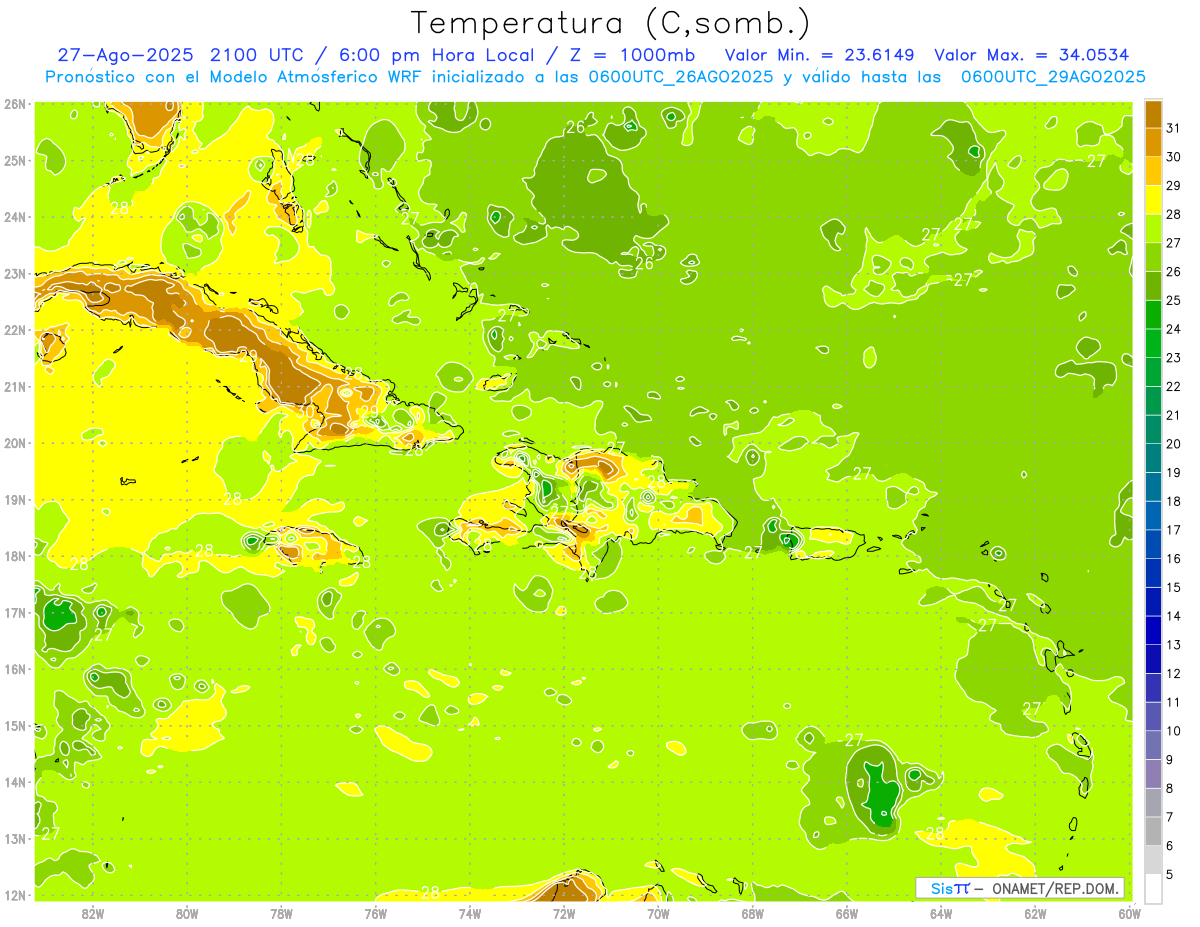1200x927 pixels.
Task: Click the 74W longitude axis label
Action: [470, 913]
